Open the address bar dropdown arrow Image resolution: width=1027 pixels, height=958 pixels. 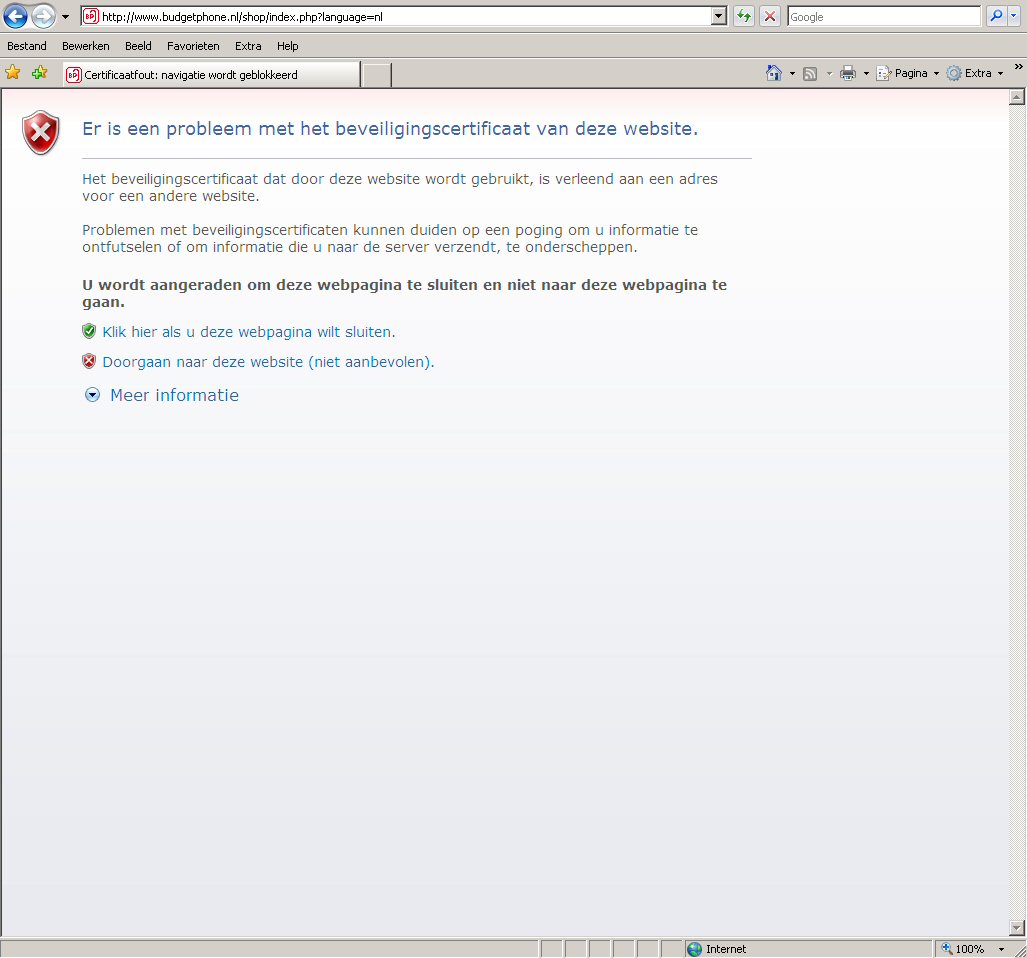point(718,17)
